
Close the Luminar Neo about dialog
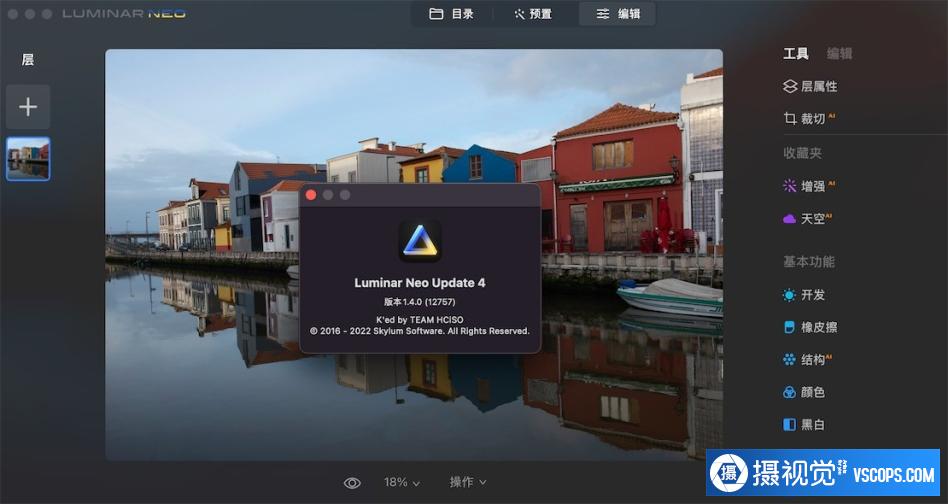(311, 195)
